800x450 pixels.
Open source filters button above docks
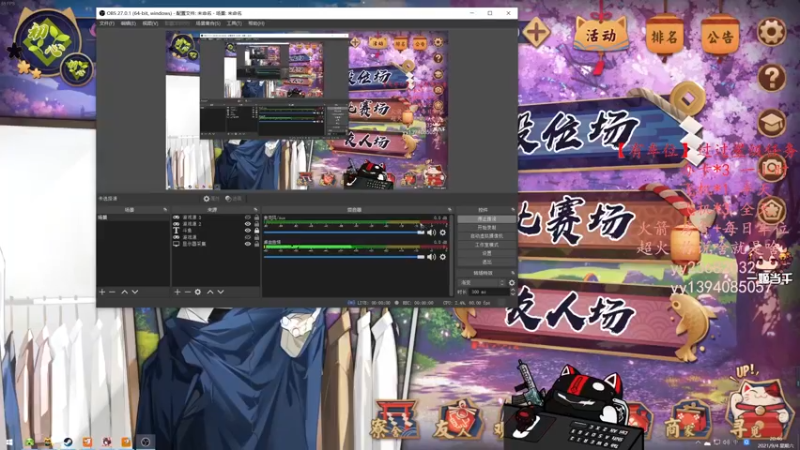(234, 198)
